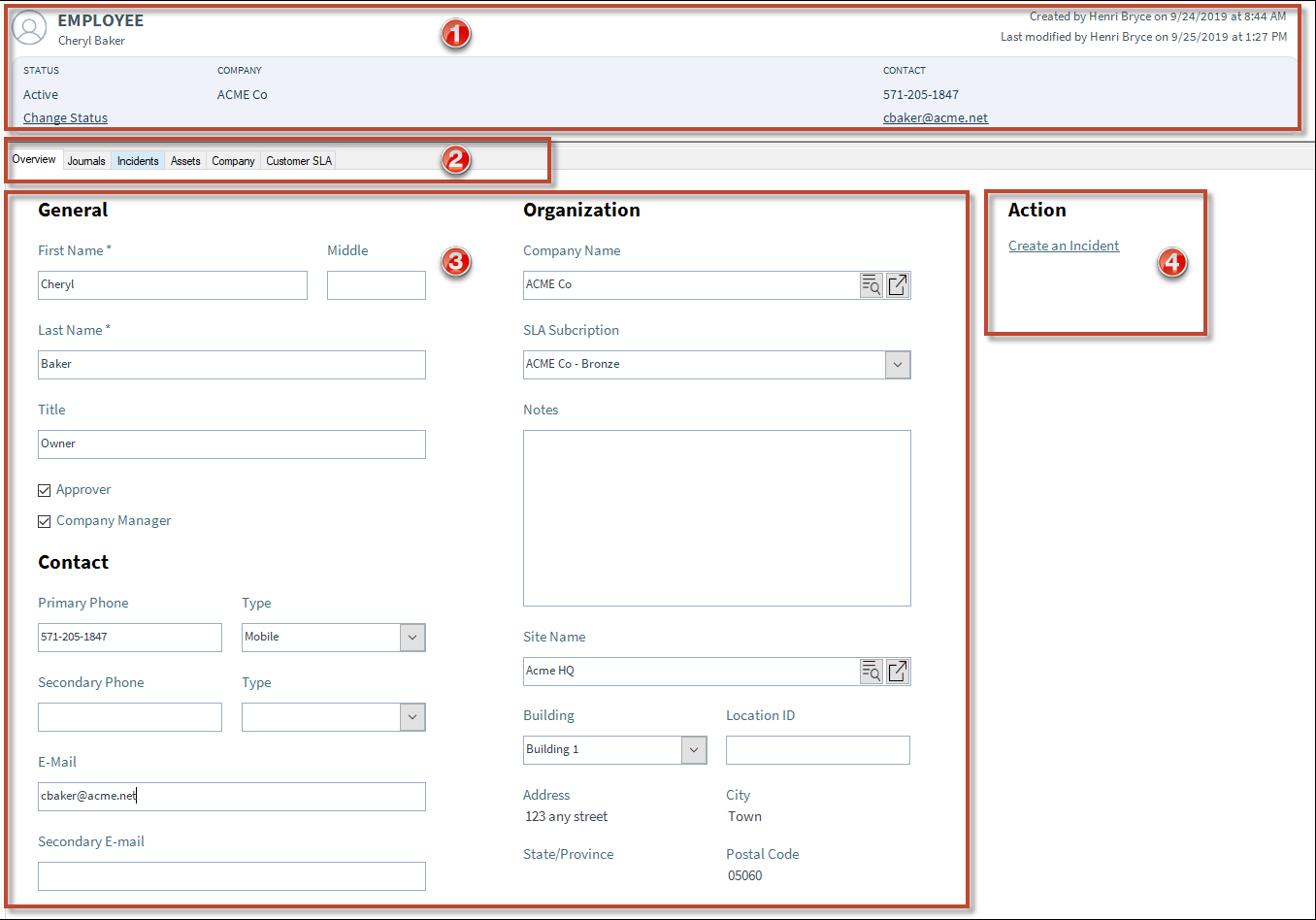Select the Customer SLA tab
This screenshot has width=1316, height=920.
tap(297, 160)
